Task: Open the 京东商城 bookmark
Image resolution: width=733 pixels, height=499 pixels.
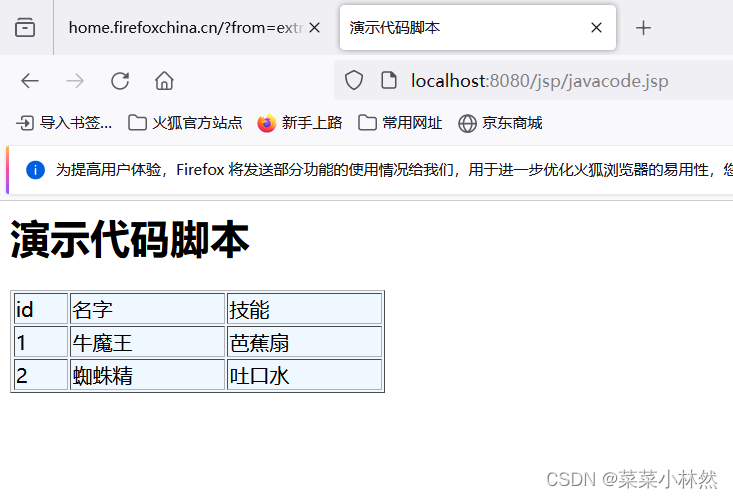Action: 500,123
